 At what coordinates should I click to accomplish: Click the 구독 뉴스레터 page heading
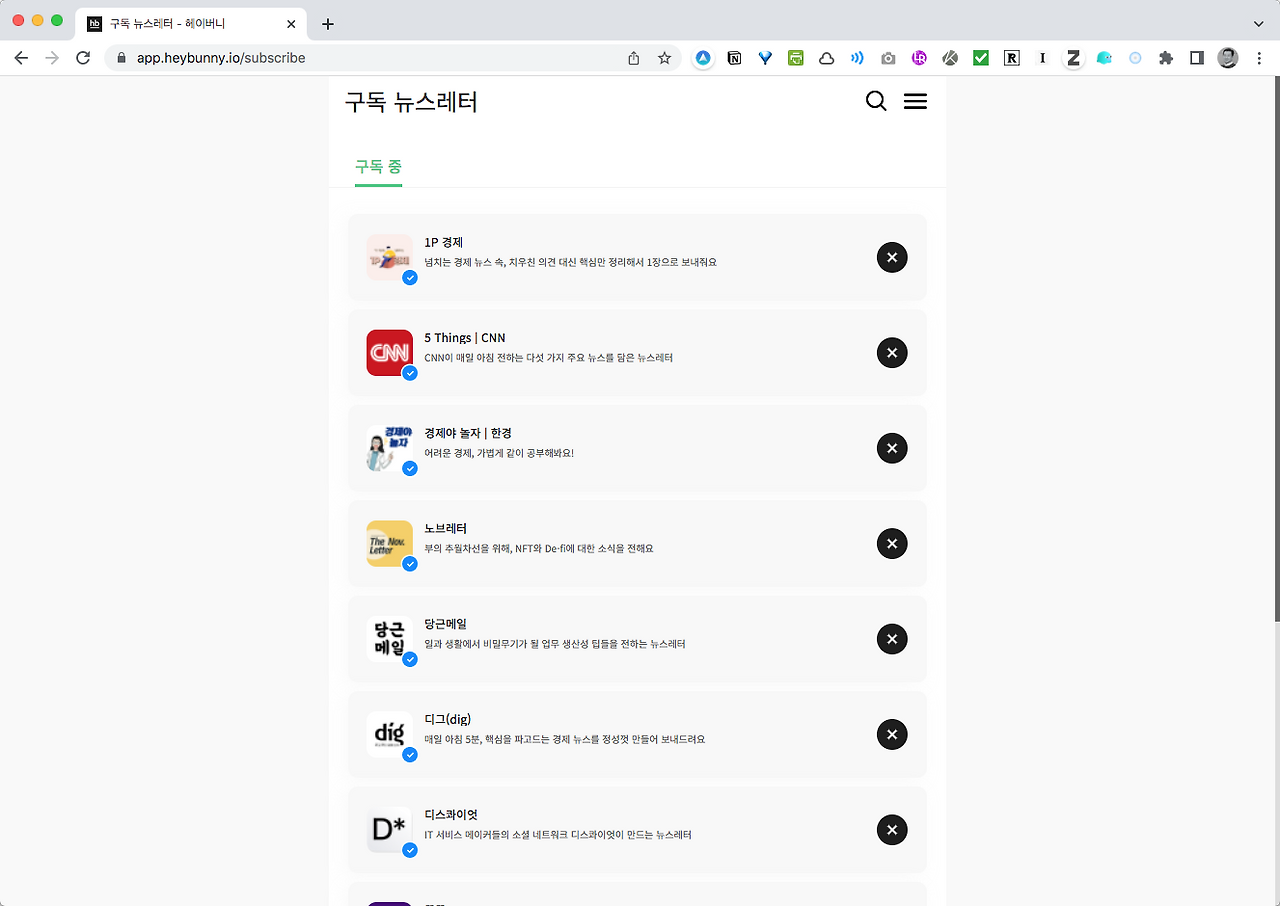point(411,101)
